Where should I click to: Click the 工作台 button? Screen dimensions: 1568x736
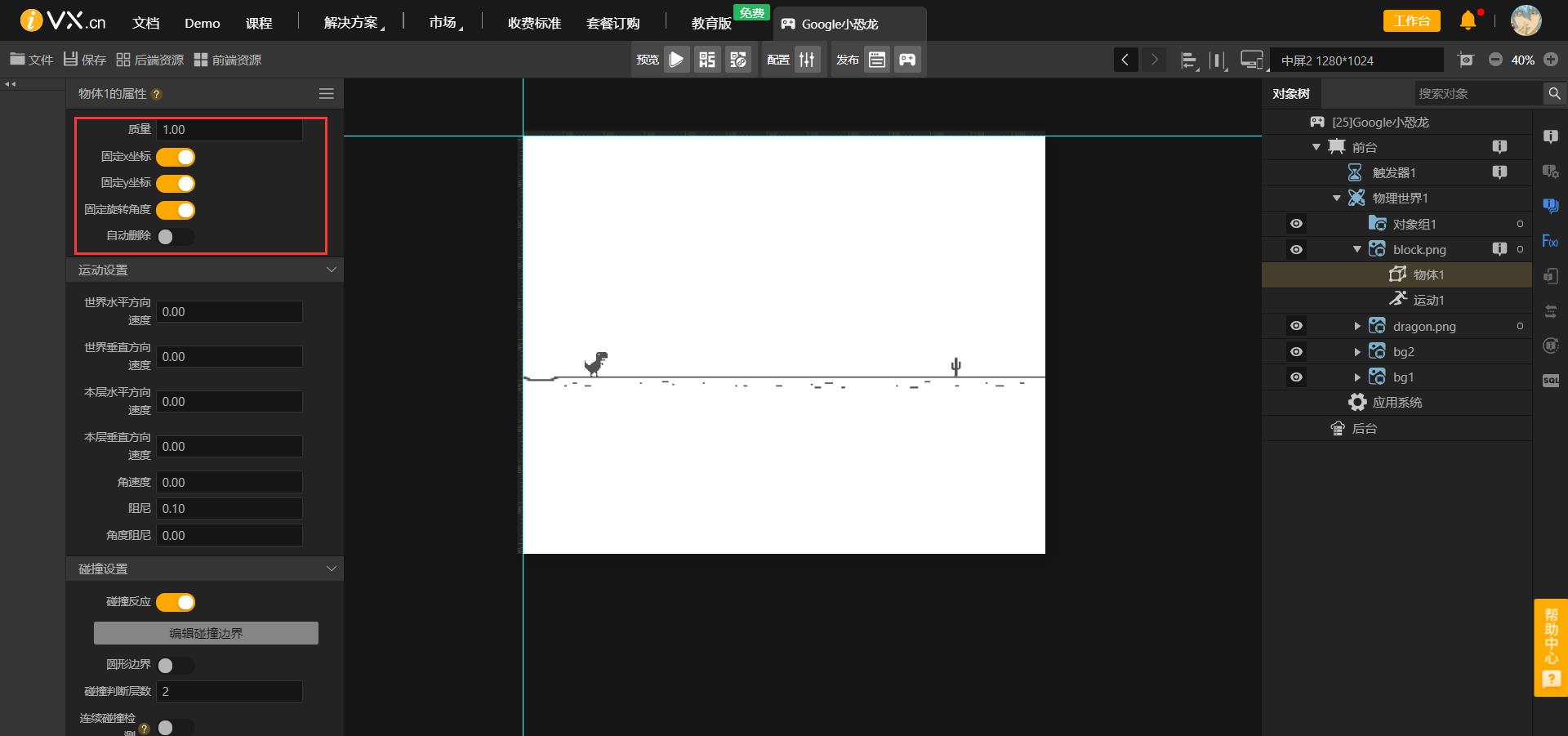point(1411,20)
